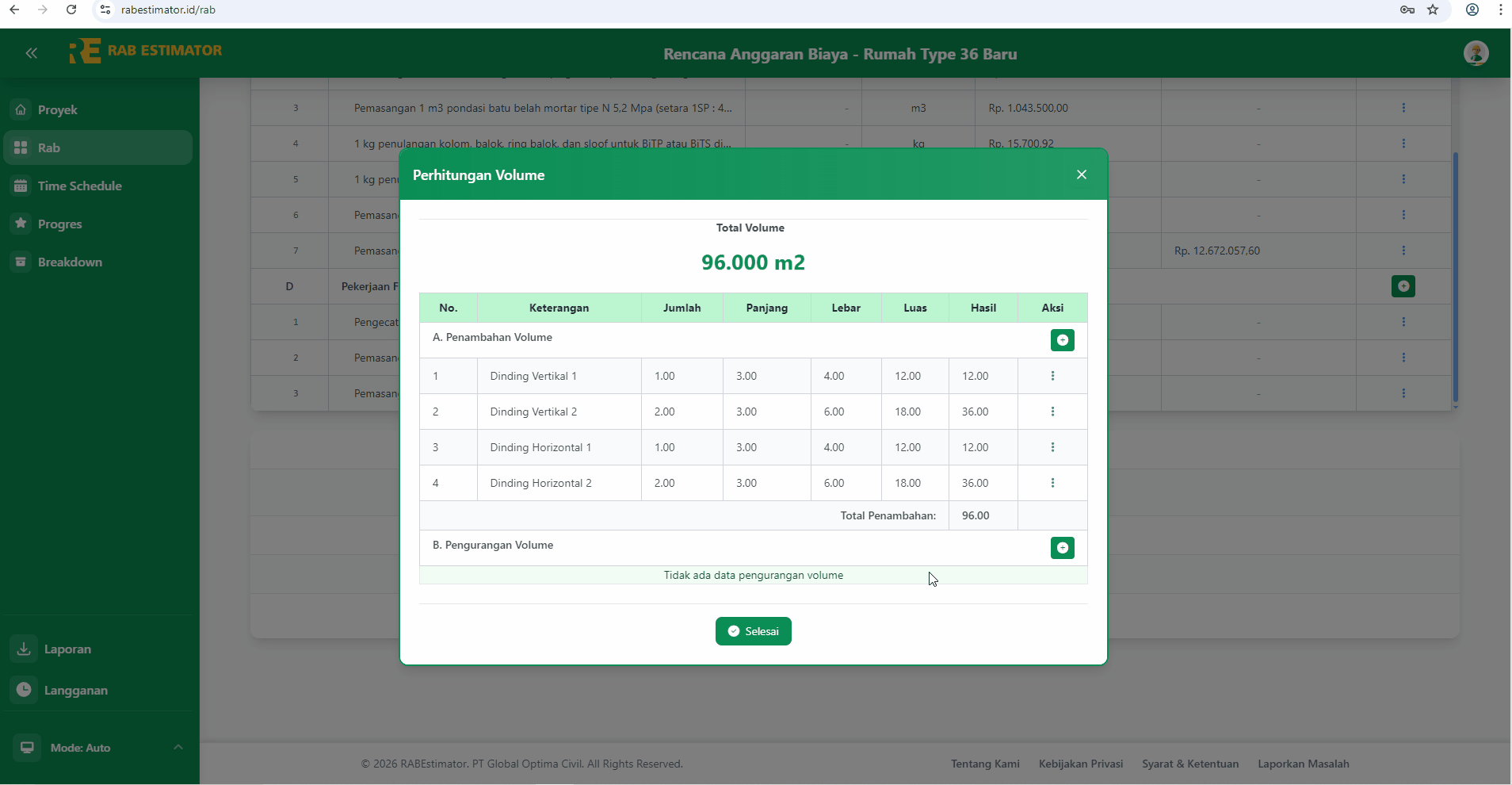
Task: Collapse the Mode: Auto section via chevron
Action: [x=178, y=746]
